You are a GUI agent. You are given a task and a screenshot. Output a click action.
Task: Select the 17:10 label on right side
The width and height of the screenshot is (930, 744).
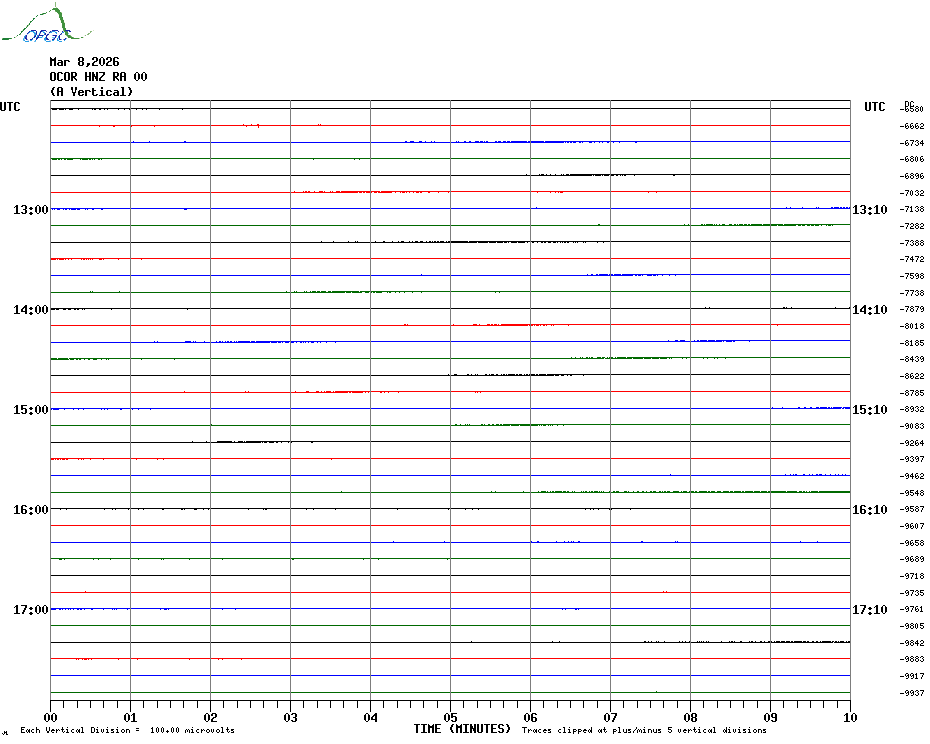point(869,610)
